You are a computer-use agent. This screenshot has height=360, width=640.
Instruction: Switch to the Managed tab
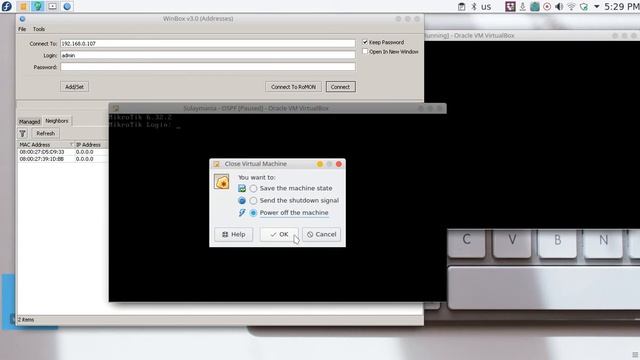(29, 122)
